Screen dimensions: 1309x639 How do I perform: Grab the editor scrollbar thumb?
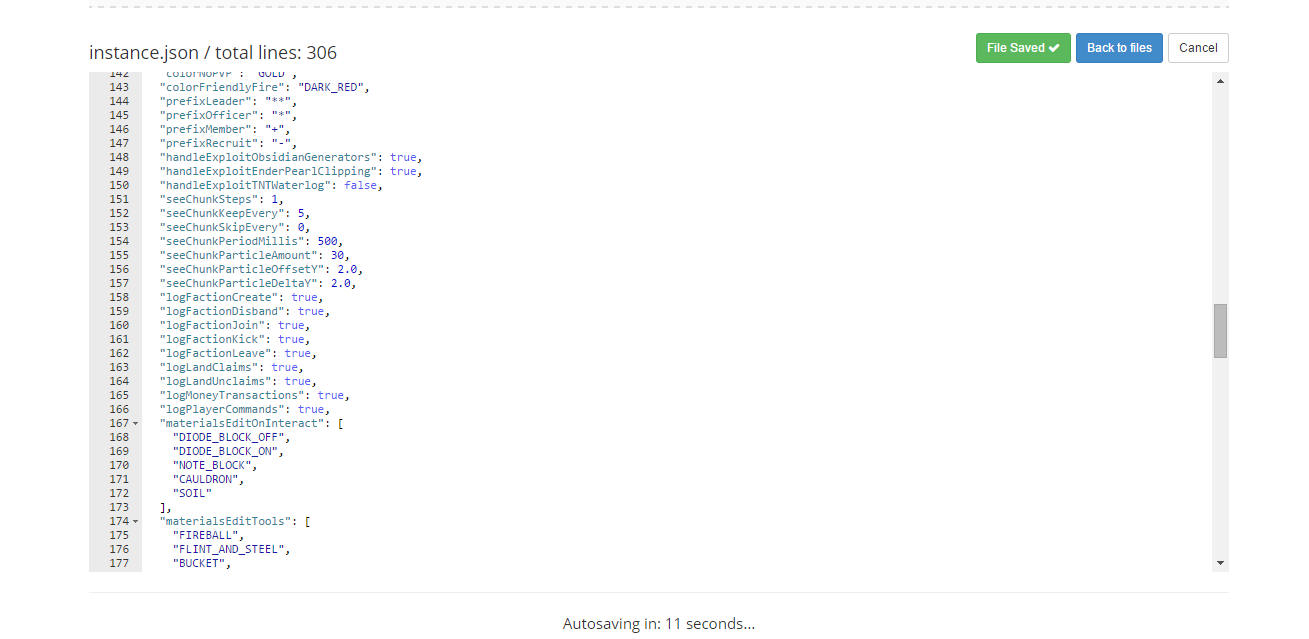coord(1220,330)
